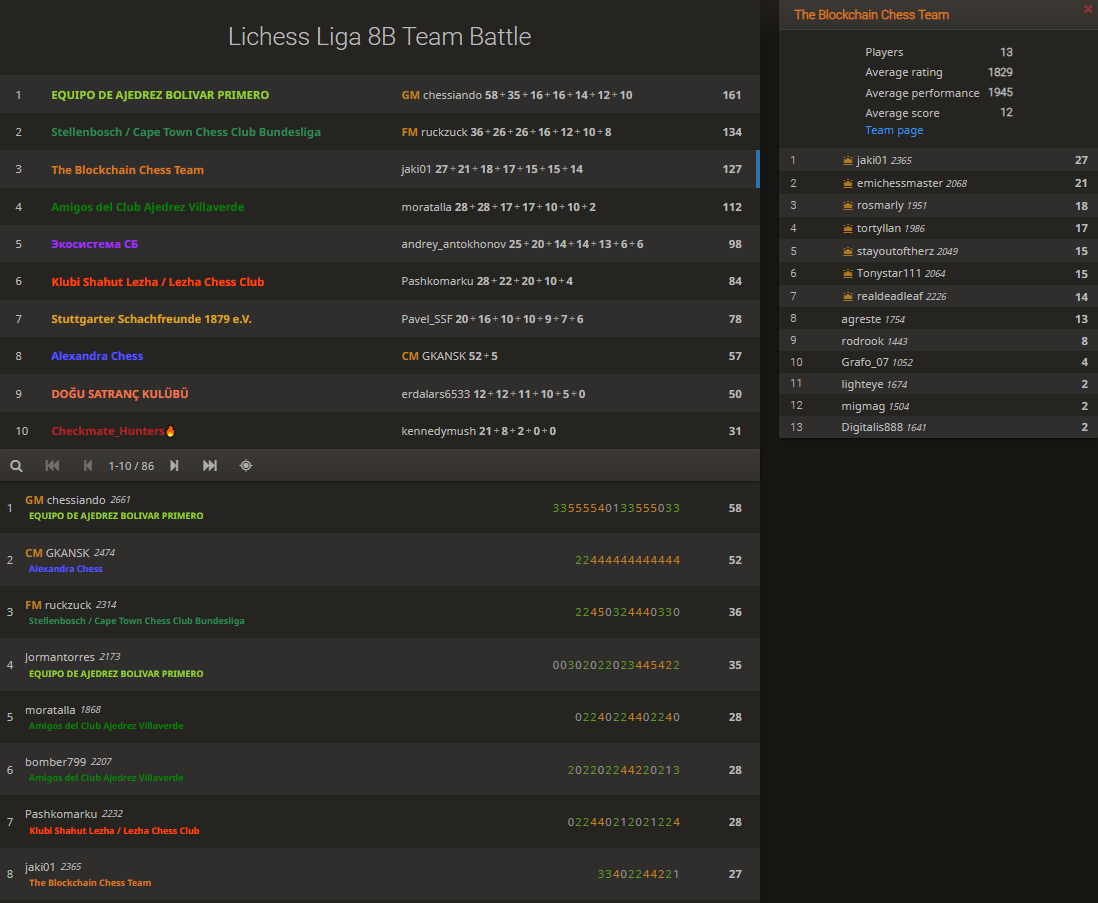This screenshot has width=1098, height=903.
Task: Click the Average performance value 1945
Action: (1000, 92)
